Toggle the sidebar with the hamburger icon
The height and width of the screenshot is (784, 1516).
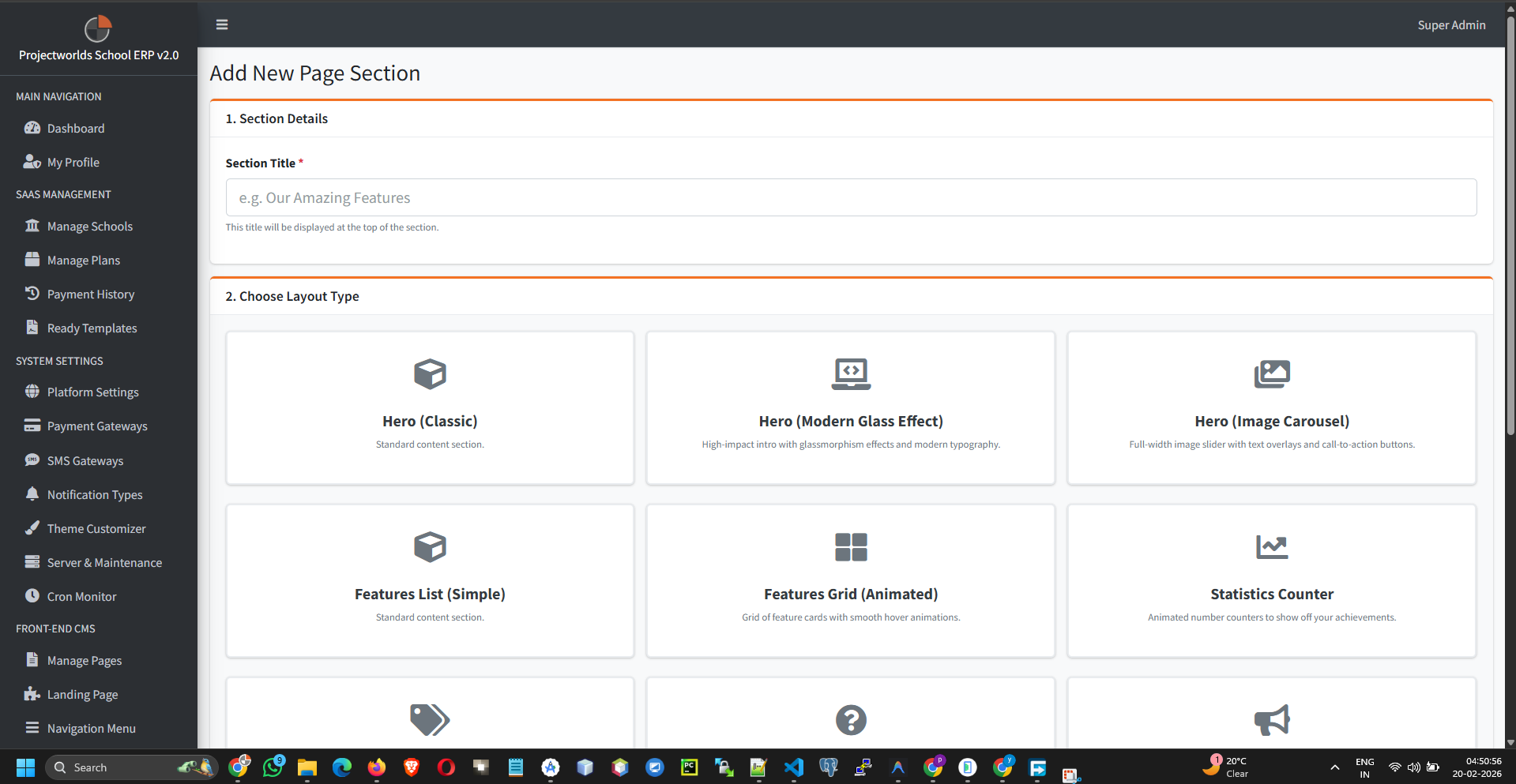click(221, 24)
